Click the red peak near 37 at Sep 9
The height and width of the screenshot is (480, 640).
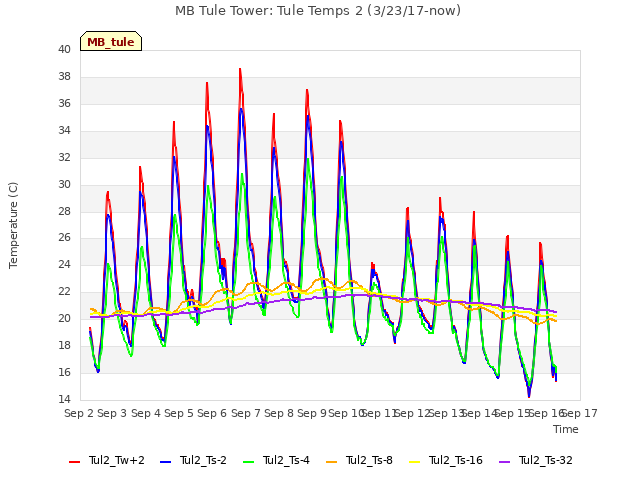[307, 90]
